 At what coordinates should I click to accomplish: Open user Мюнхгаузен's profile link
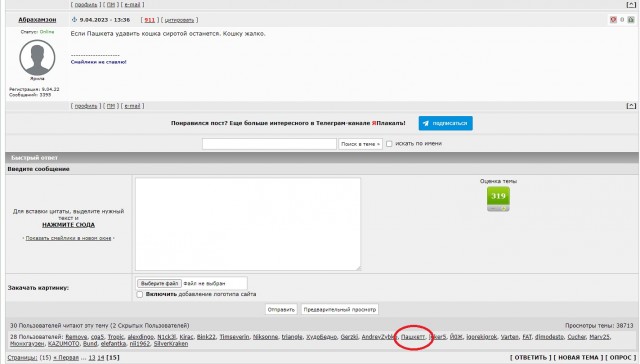click(27, 344)
